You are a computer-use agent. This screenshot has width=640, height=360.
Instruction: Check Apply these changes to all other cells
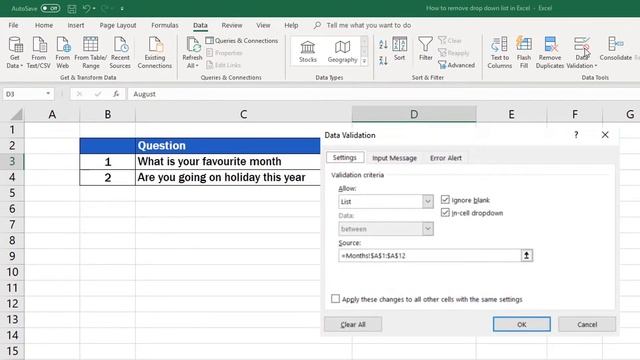[x=335, y=299]
